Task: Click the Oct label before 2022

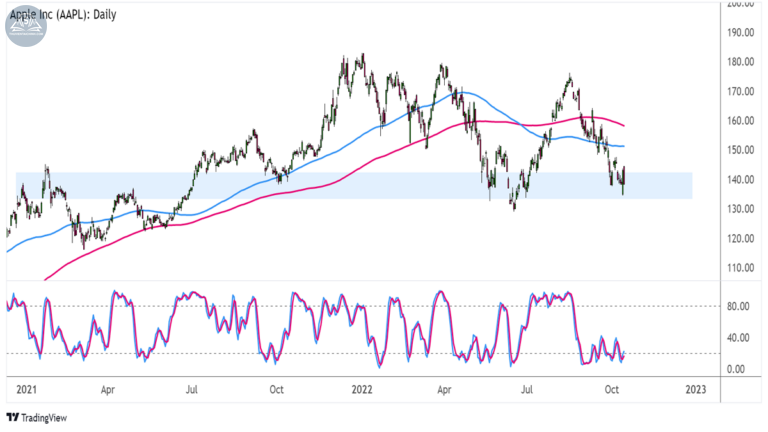Action: point(276,389)
